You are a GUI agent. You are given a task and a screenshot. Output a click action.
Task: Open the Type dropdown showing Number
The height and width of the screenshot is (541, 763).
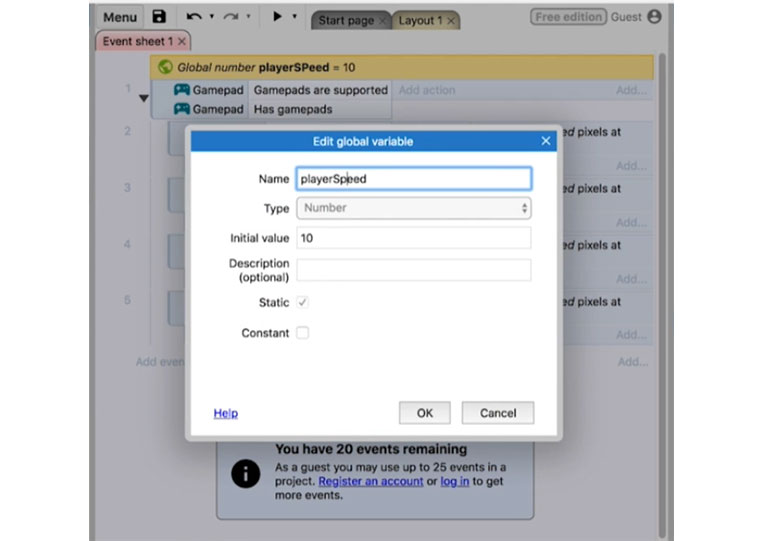pyautogui.click(x=414, y=208)
